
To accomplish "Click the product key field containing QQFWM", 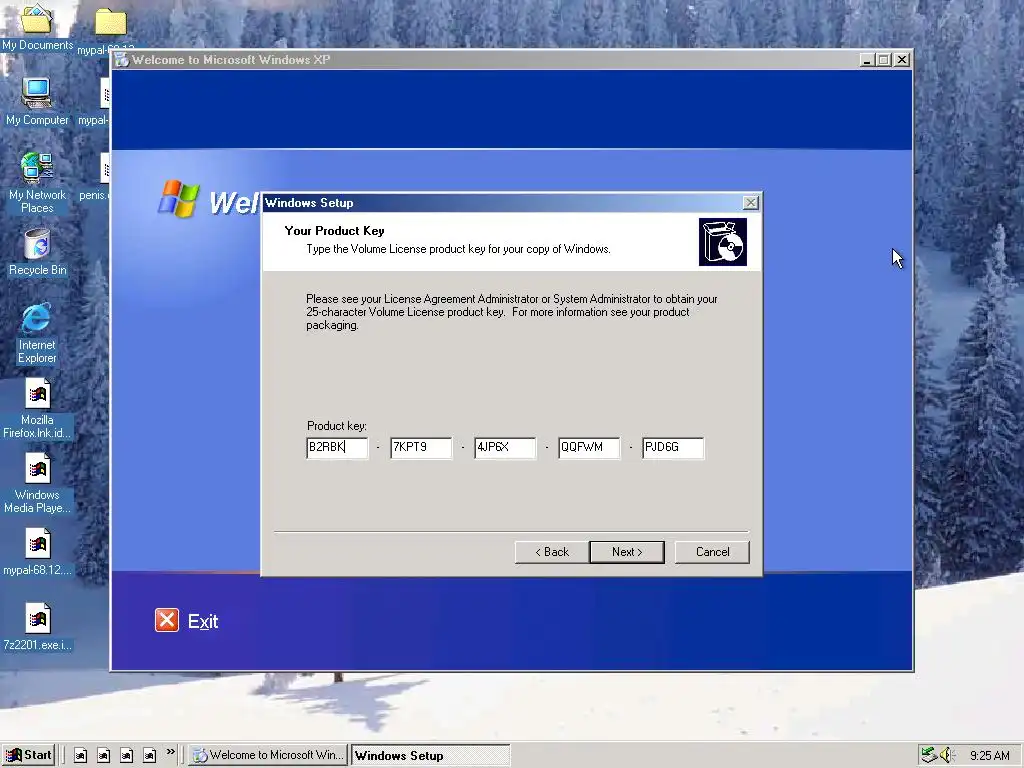I will (x=589, y=448).
